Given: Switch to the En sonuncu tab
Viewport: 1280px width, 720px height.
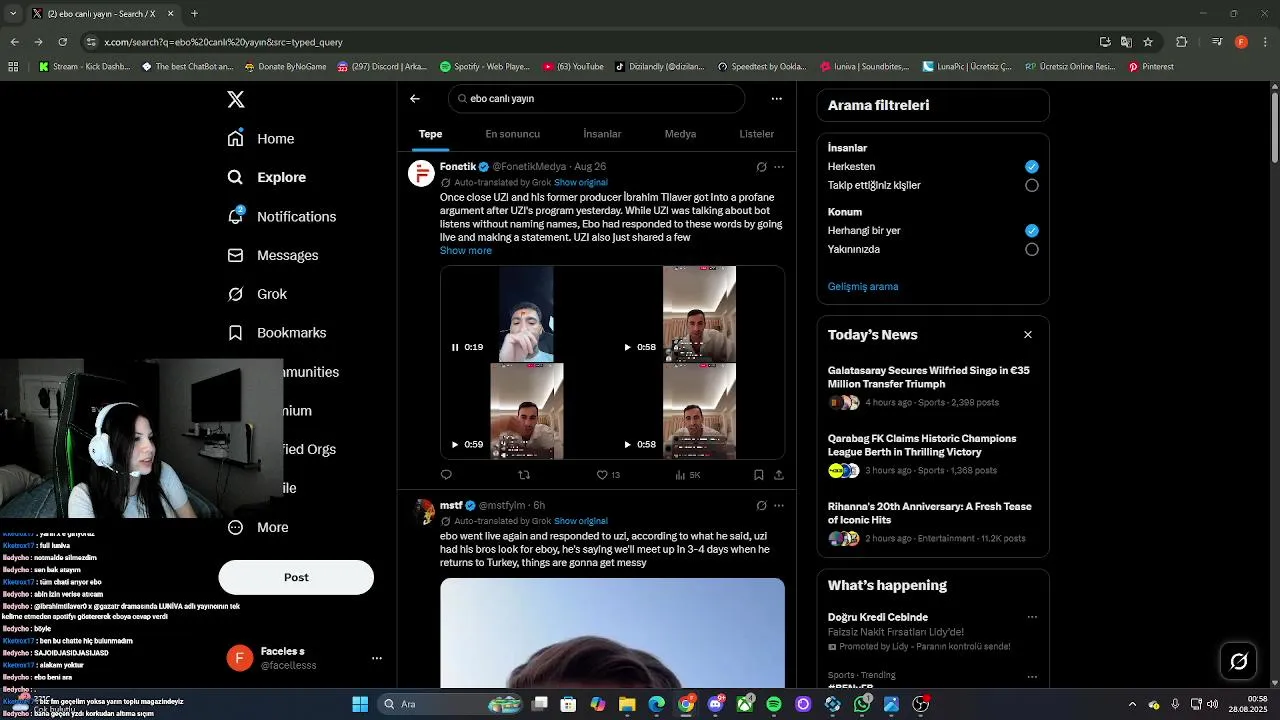Looking at the screenshot, I should 513,134.
